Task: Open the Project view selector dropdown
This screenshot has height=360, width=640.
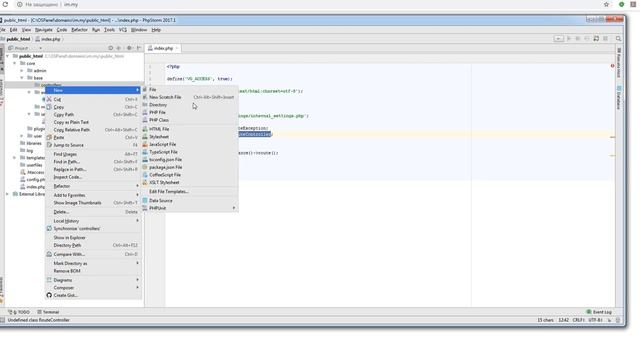Action: click(40, 48)
